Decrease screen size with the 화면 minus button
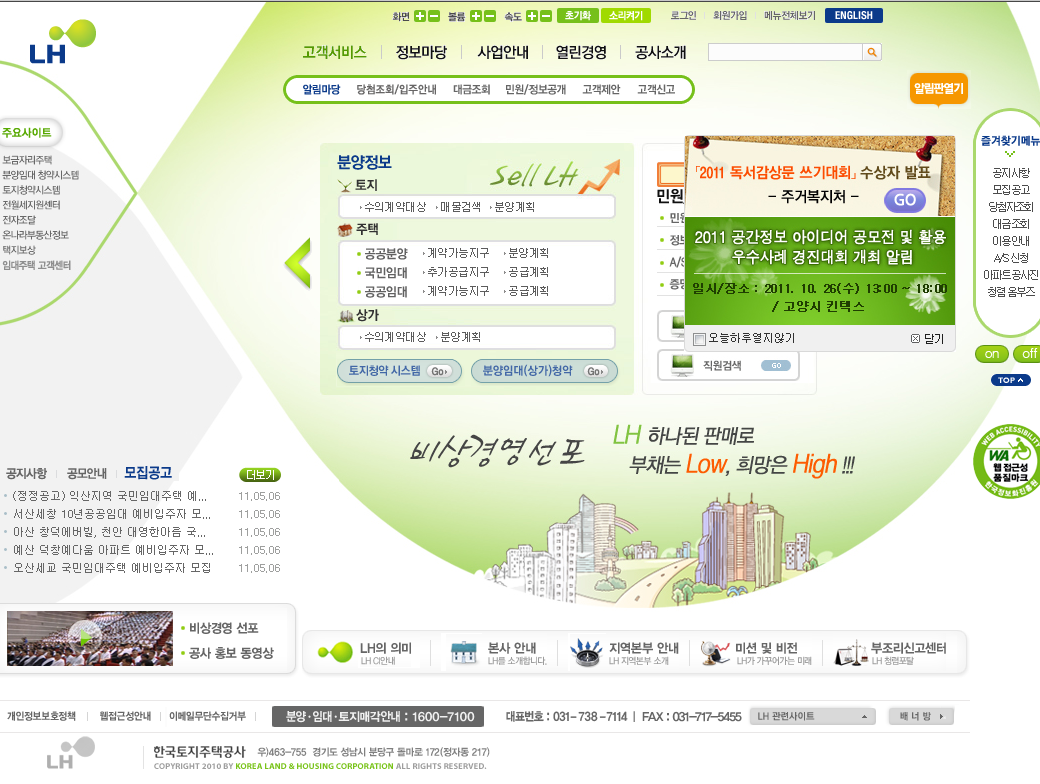 (x=434, y=16)
